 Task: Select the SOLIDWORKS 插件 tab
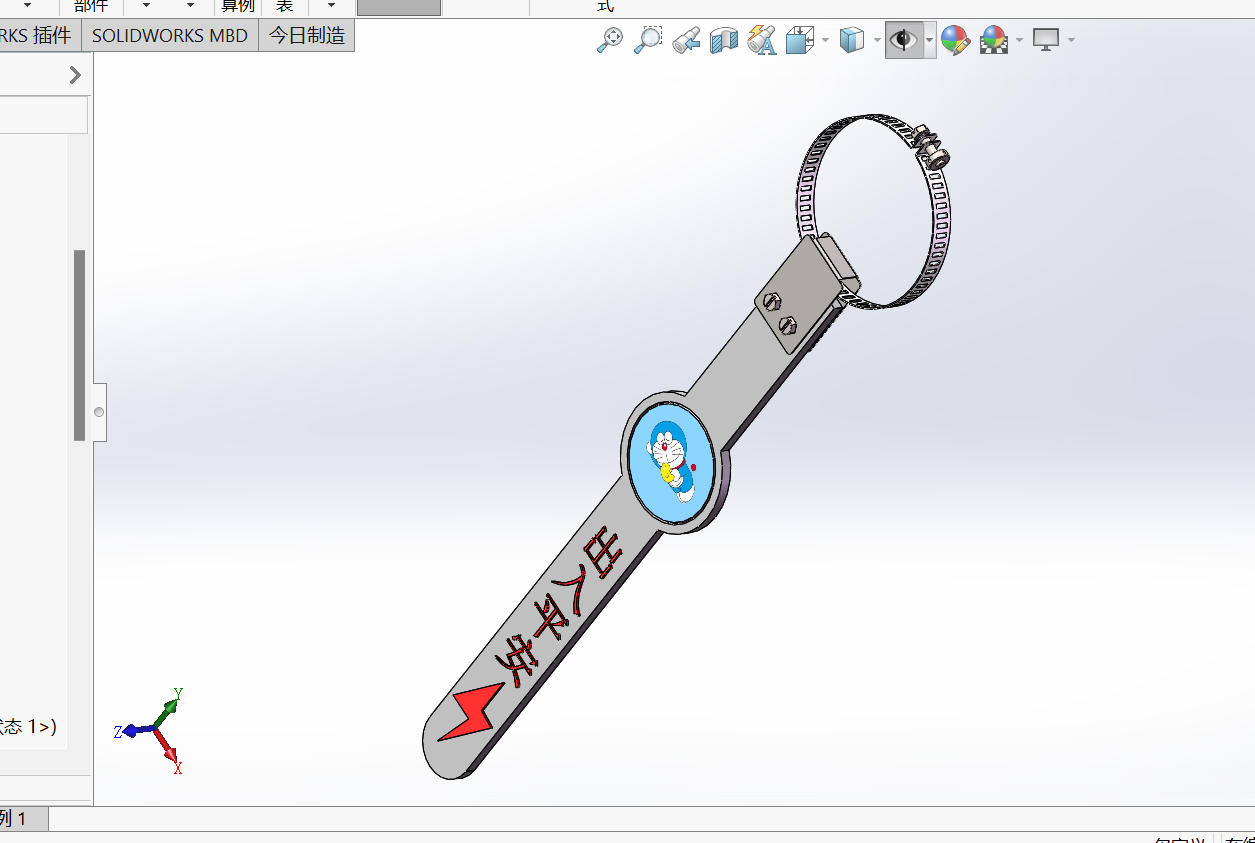coord(38,36)
